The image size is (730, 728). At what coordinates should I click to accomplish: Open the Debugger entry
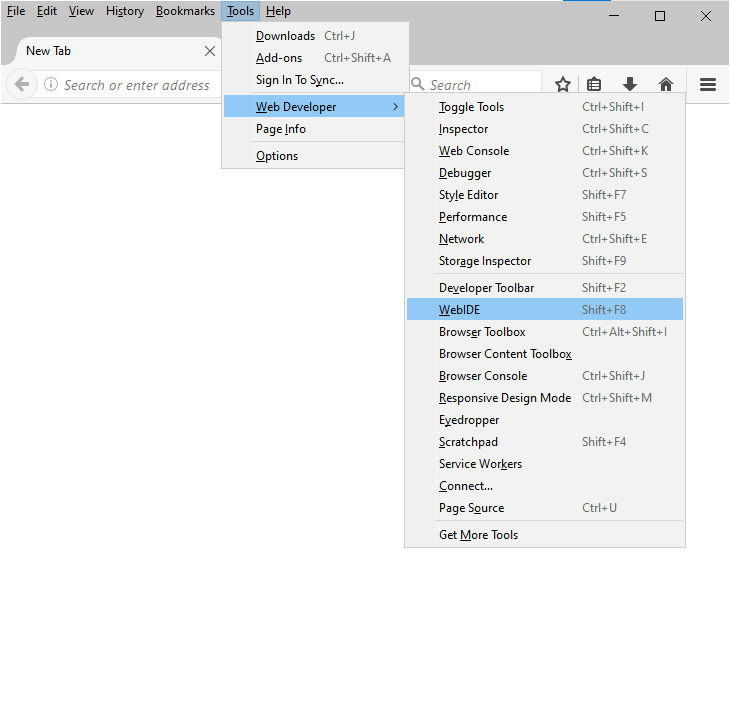click(x=545, y=173)
